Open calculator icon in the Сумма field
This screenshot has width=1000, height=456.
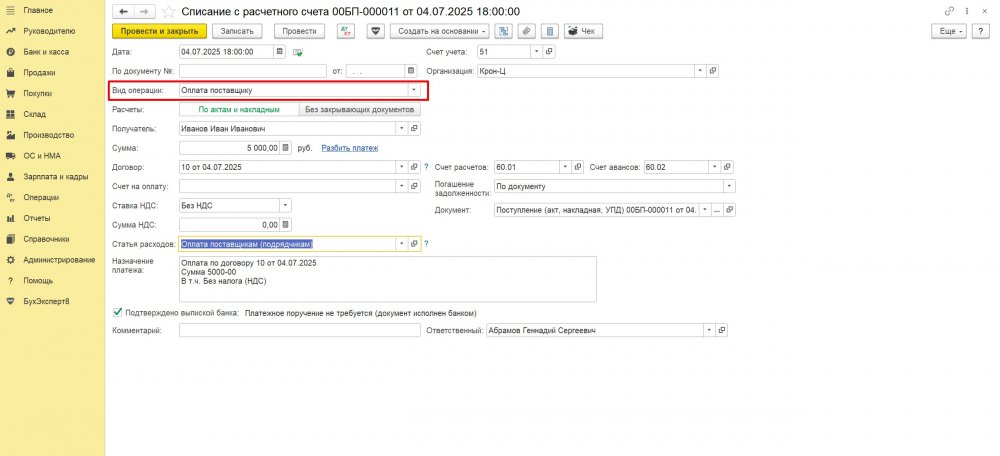(x=286, y=147)
